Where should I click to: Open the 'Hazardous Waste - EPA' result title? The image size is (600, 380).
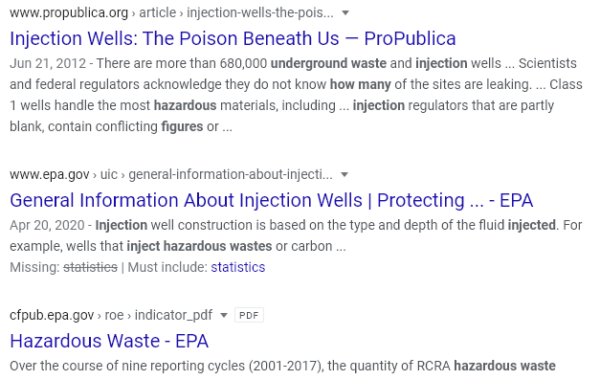[x=109, y=341]
